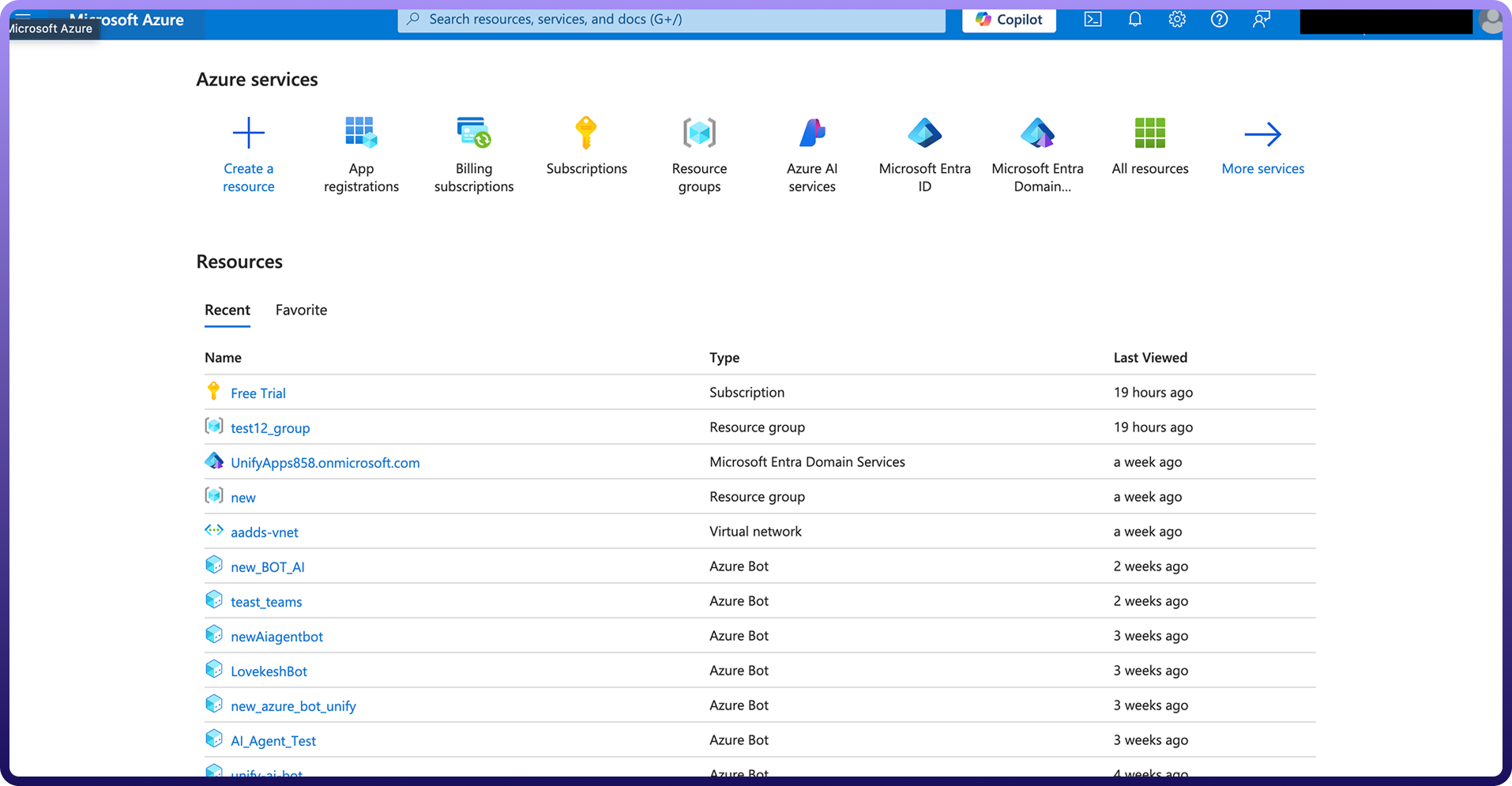
Task: Click the Create a resource plus icon
Action: pyautogui.click(x=249, y=133)
